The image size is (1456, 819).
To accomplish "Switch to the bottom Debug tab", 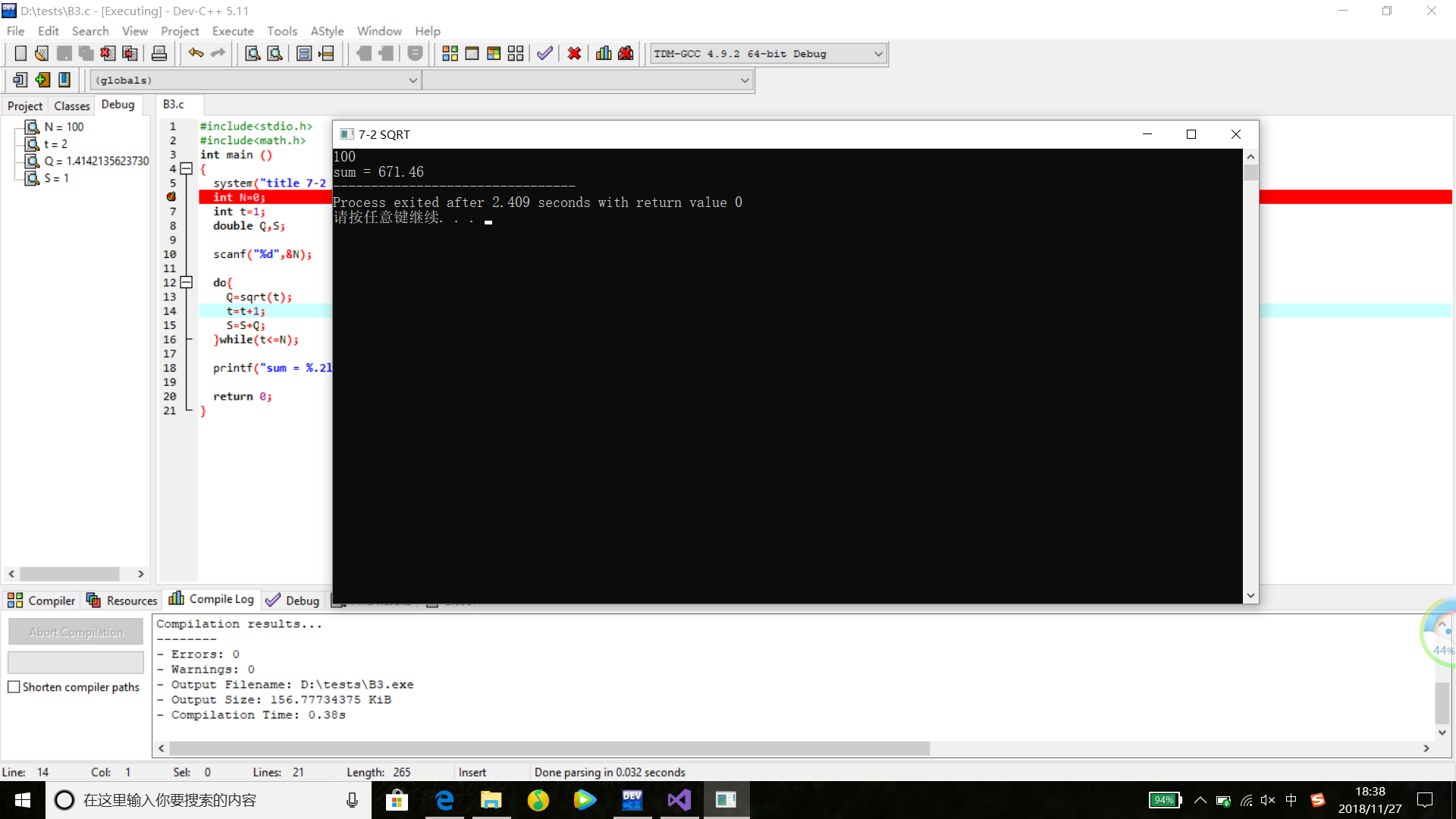I will [293, 601].
